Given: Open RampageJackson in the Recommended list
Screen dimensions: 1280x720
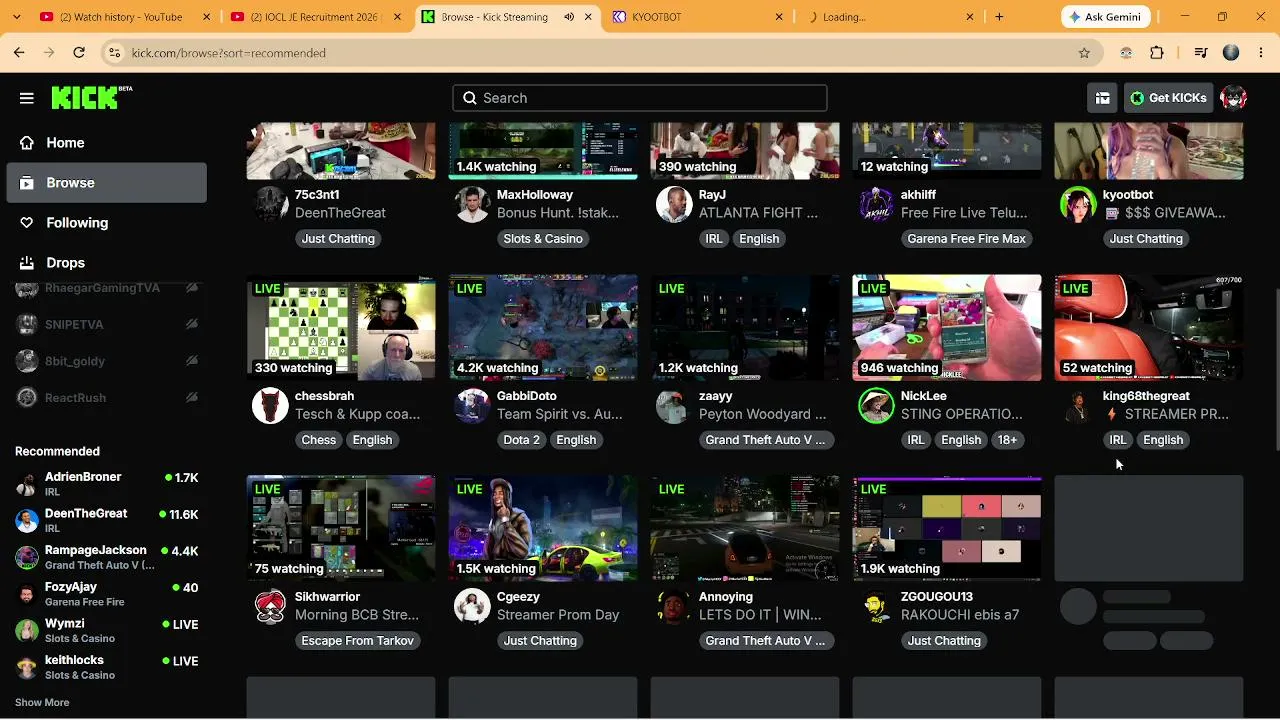Looking at the screenshot, I should point(106,558).
